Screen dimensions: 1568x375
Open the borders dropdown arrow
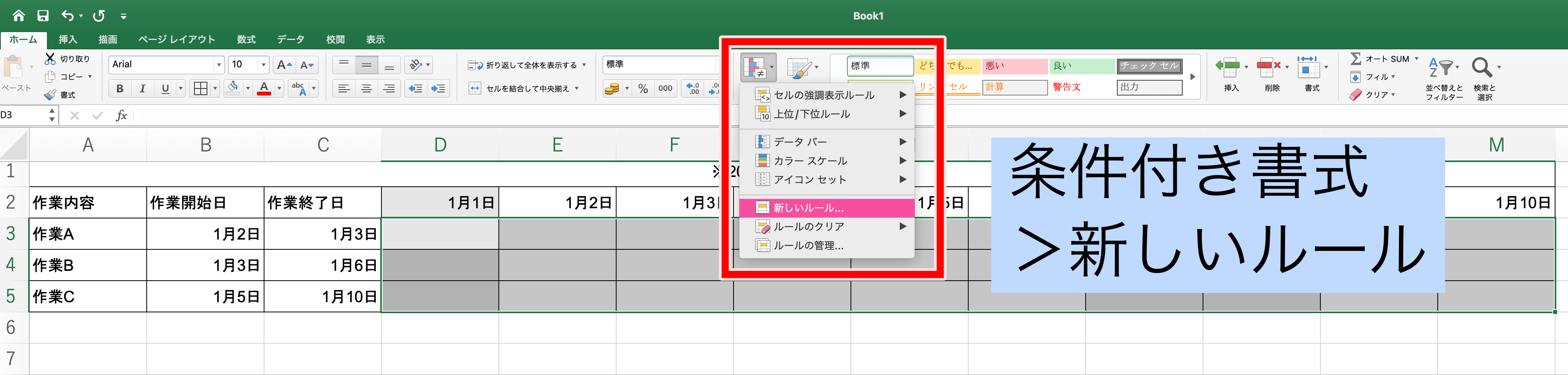(x=215, y=89)
